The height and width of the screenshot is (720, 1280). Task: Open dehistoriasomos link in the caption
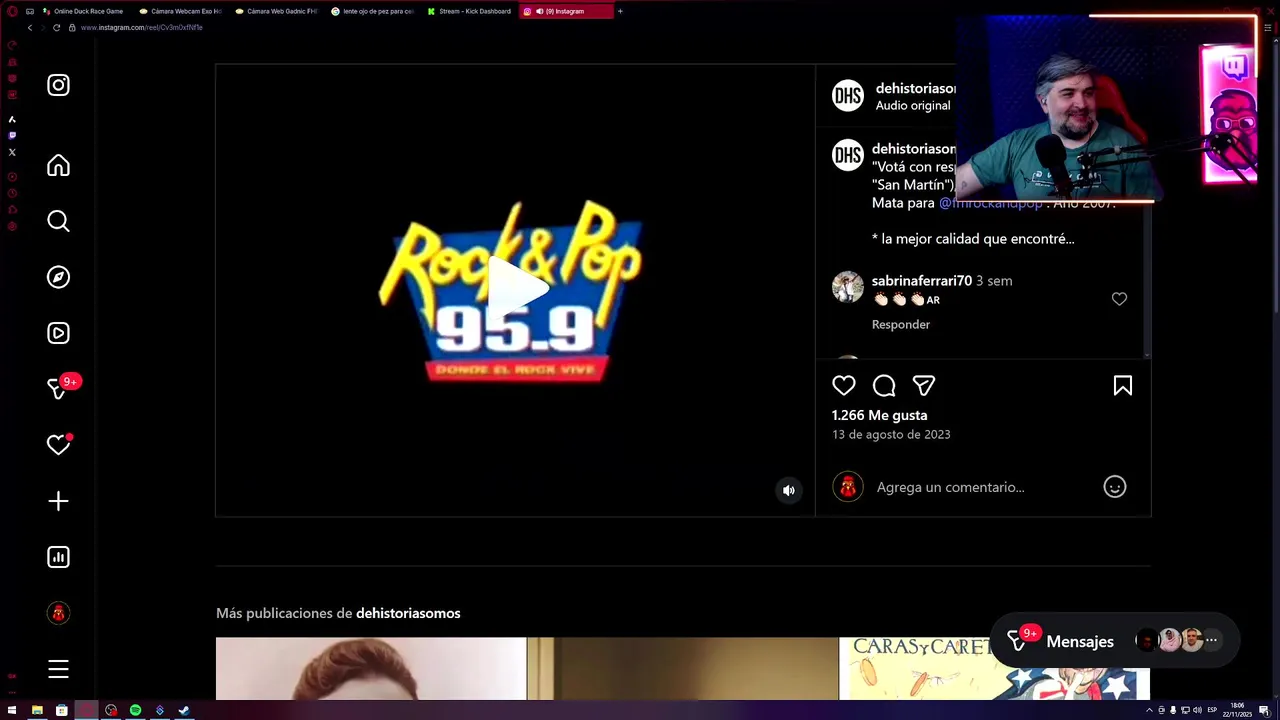(914, 149)
